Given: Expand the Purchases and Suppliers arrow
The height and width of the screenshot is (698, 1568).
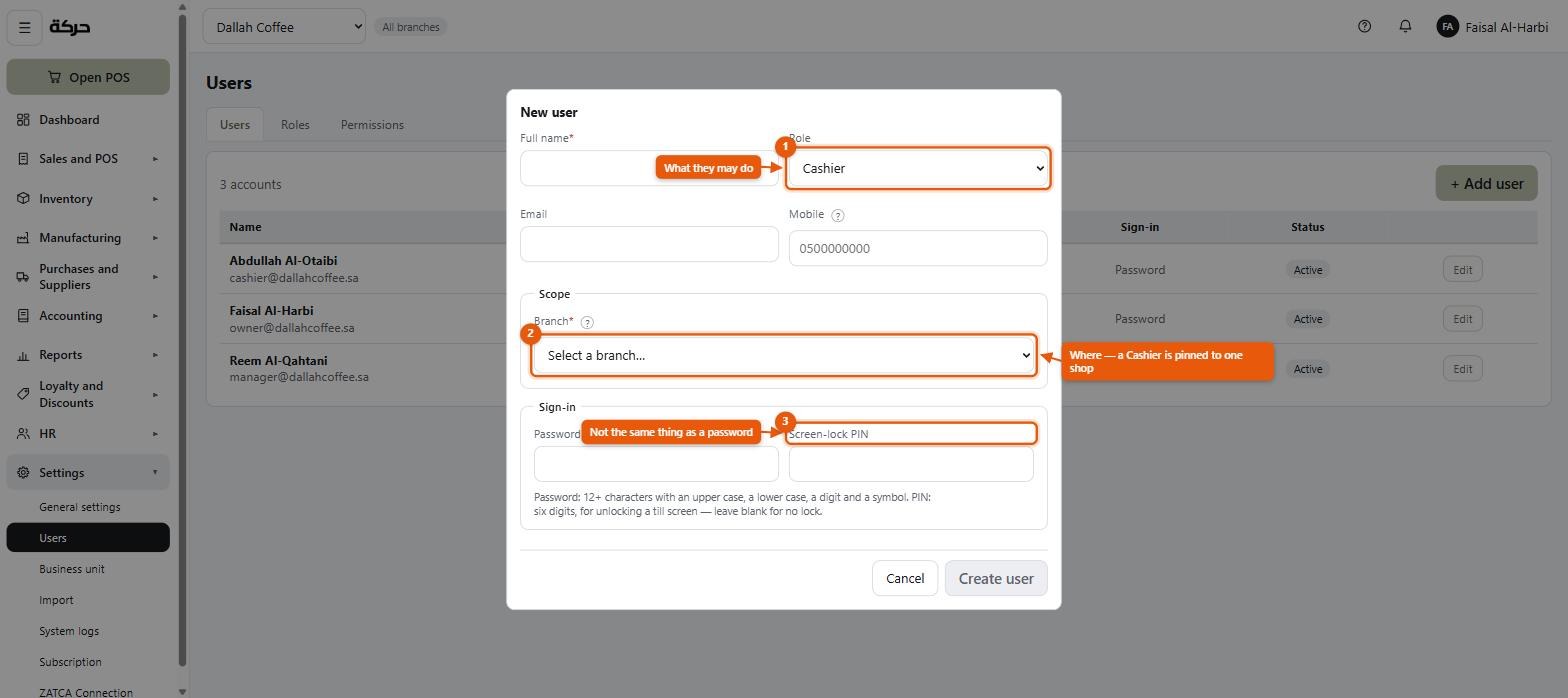Looking at the screenshot, I should (155, 277).
